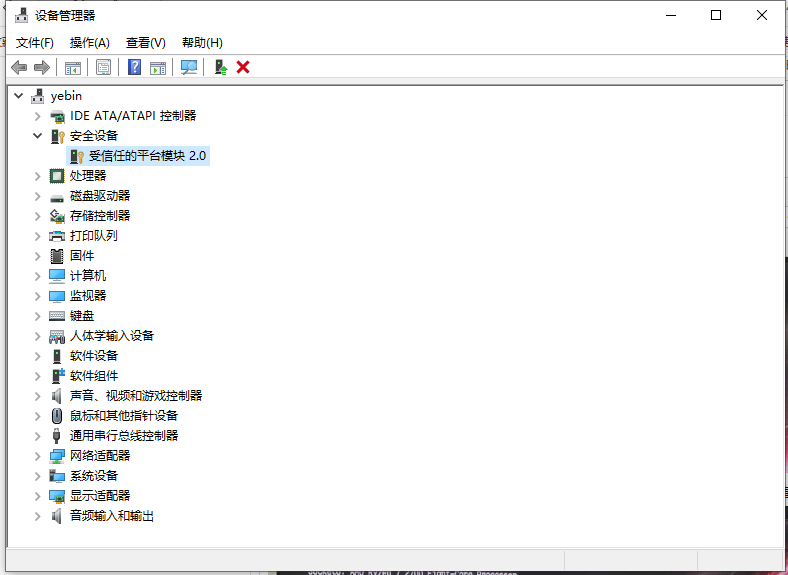The width and height of the screenshot is (788, 575).
Task: Select the 打印队列 label
Action: tap(93, 236)
